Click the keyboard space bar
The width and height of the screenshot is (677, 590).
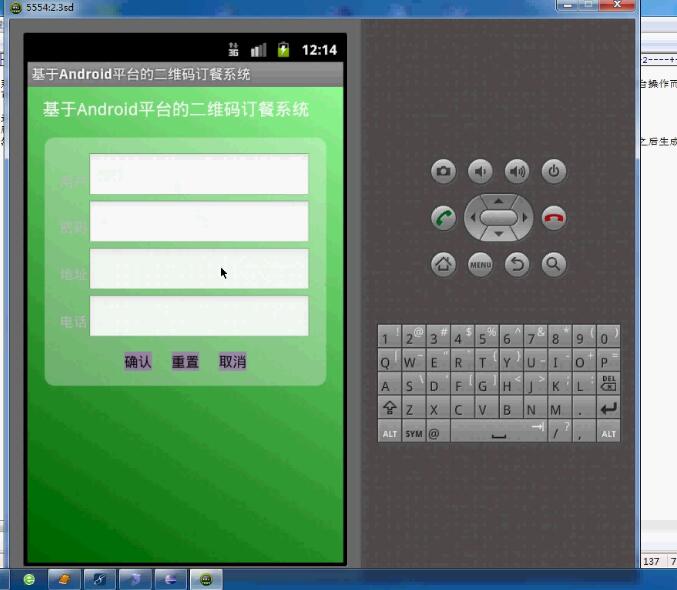click(499, 432)
